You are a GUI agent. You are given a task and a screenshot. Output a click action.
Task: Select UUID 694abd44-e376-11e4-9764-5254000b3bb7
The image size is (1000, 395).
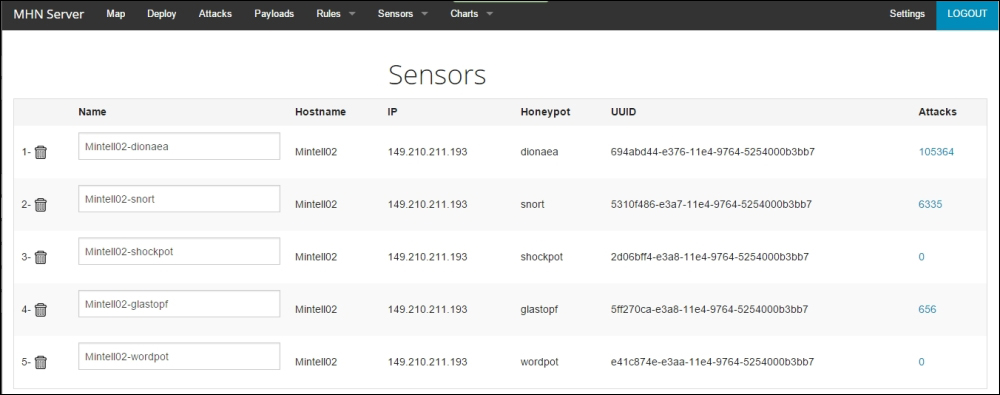tap(712, 152)
